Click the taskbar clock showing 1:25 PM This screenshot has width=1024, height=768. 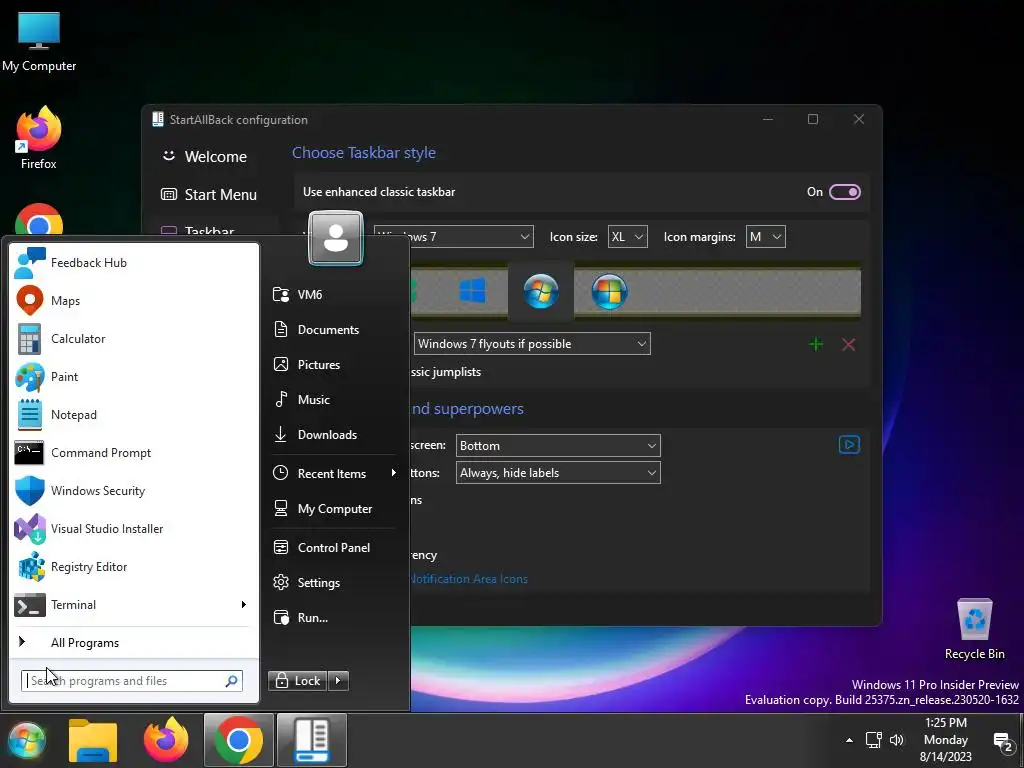[x=946, y=740]
